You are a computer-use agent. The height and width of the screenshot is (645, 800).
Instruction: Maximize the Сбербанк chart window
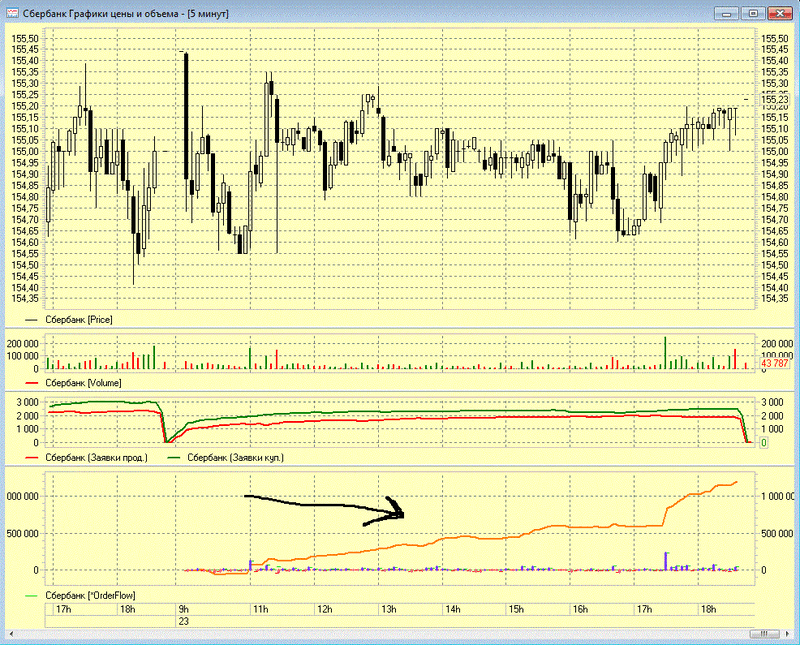pyautogui.click(x=753, y=13)
